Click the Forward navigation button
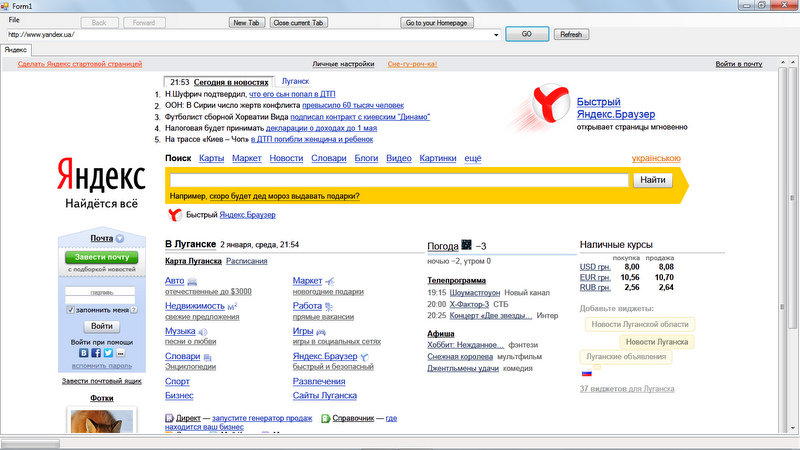Screen dimensions: 800x450 [x=144, y=22]
